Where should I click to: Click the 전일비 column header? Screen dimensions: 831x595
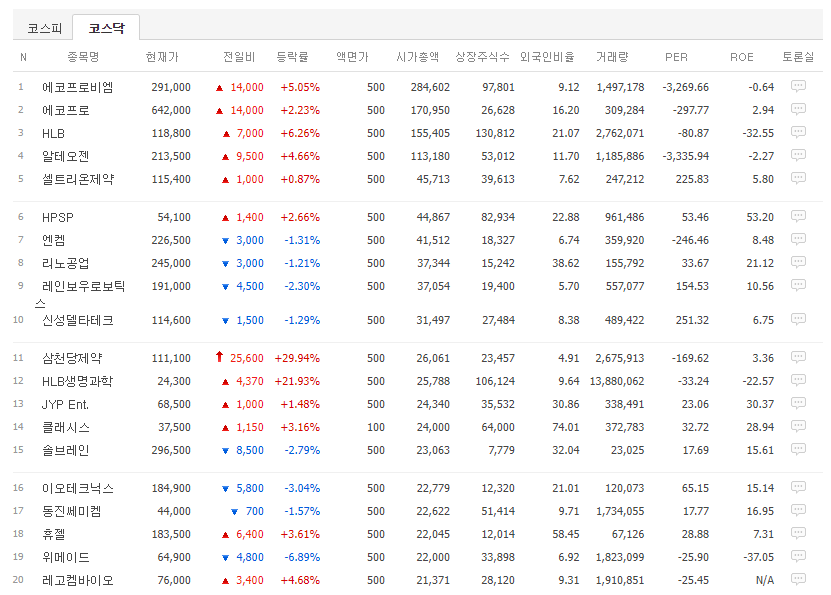click(238, 57)
